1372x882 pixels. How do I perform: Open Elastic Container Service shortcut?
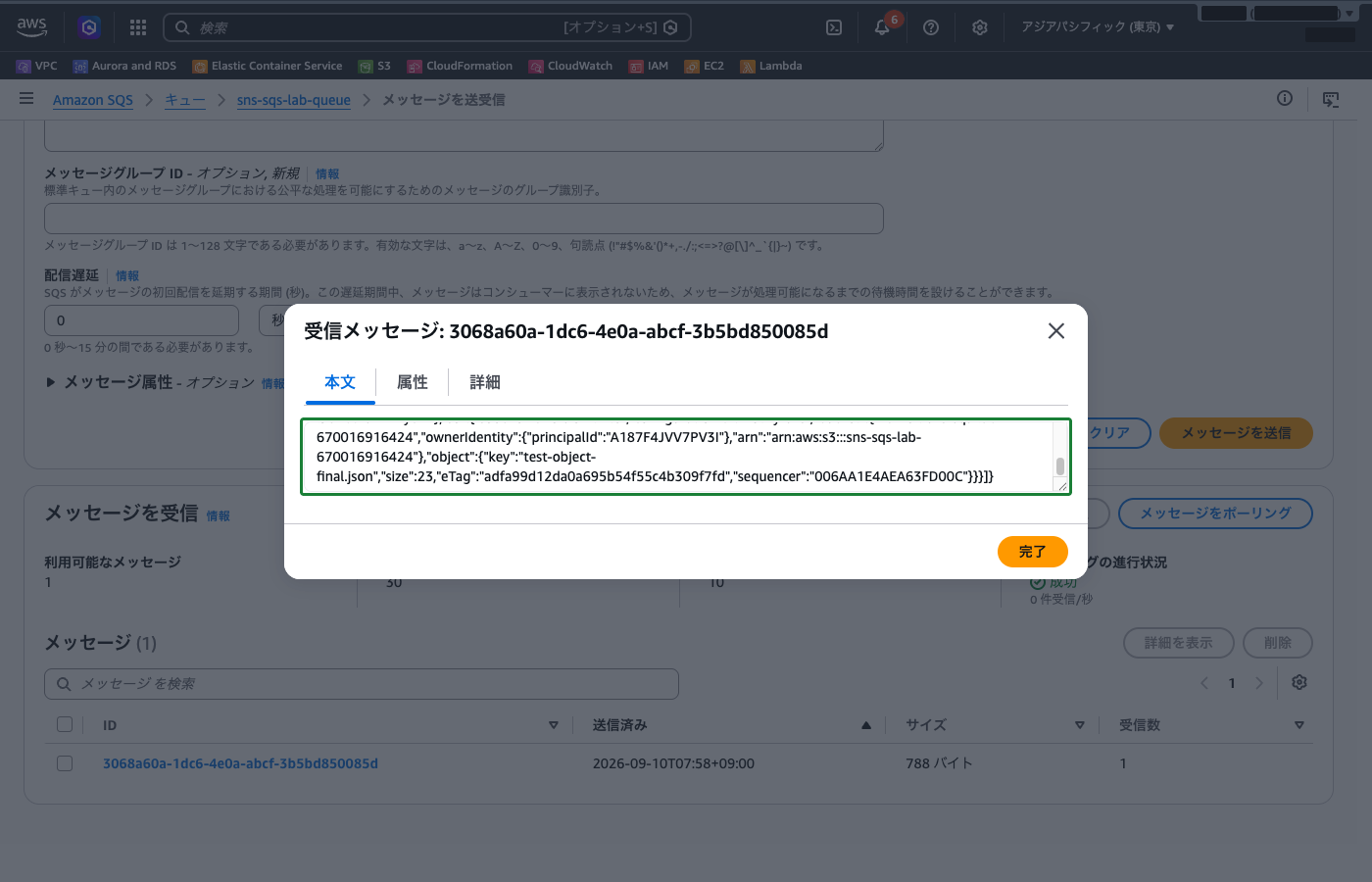click(x=268, y=66)
